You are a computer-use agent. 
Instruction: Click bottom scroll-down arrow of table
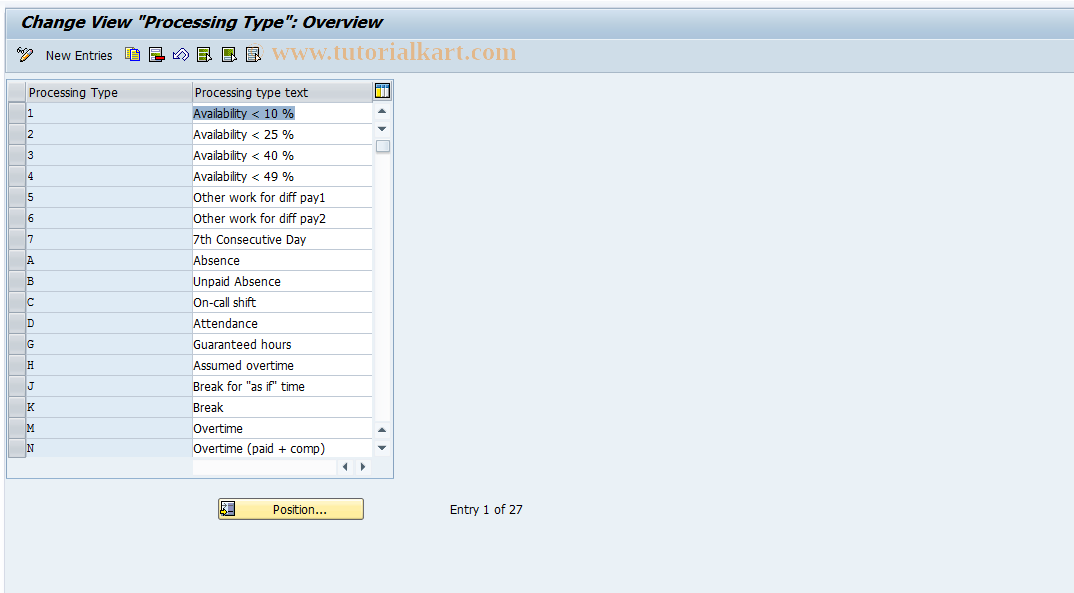[x=382, y=448]
